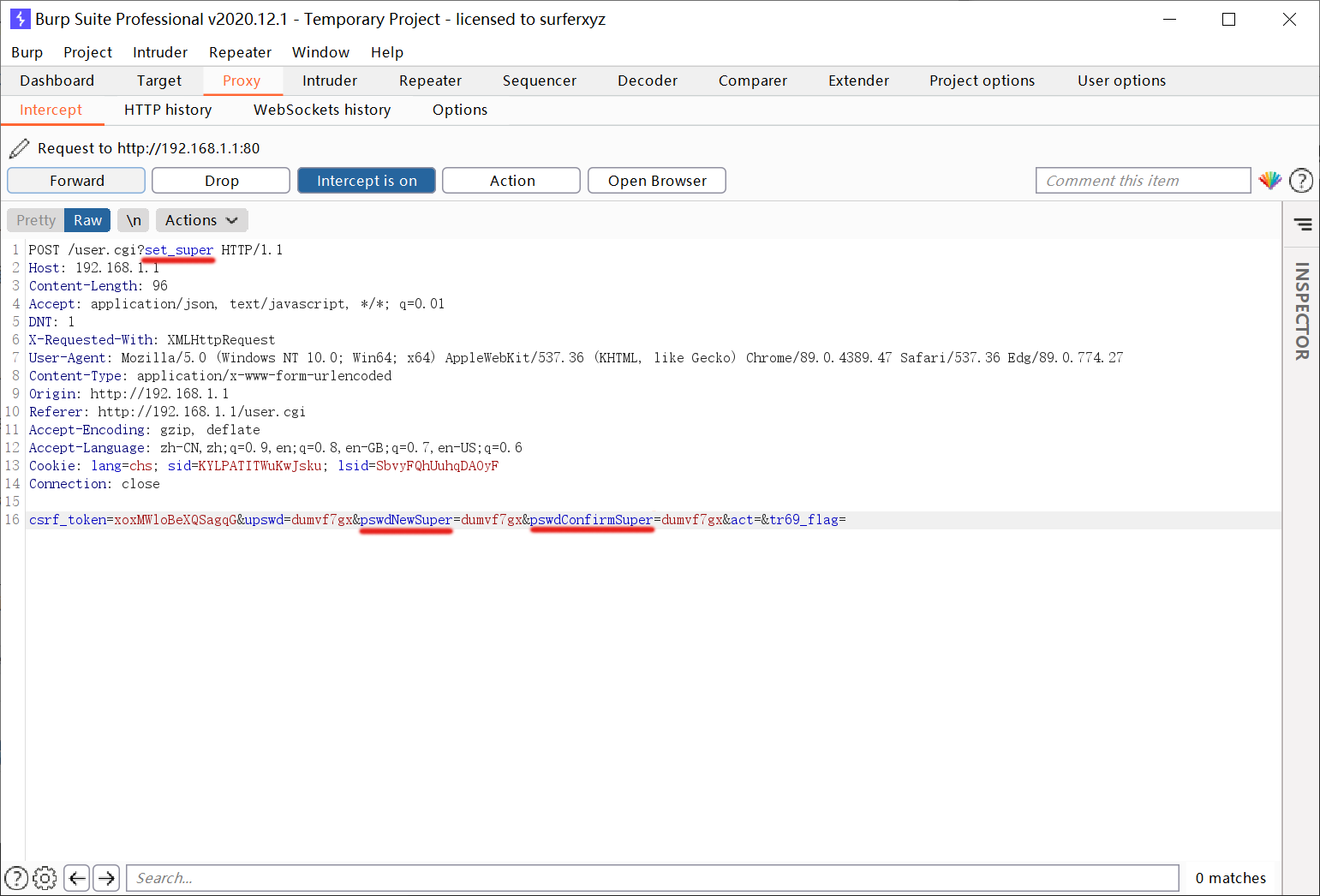
Task: Toggle the Intercept is on button
Action: pos(367,181)
